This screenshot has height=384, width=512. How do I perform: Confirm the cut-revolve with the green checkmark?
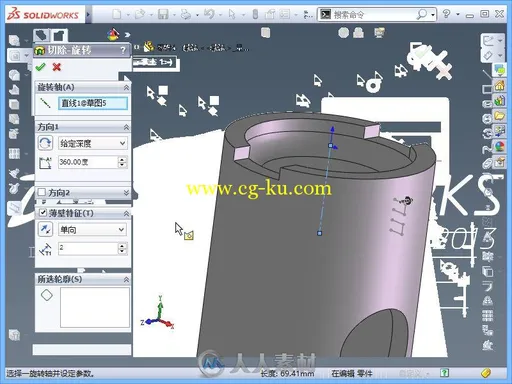[40, 67]
